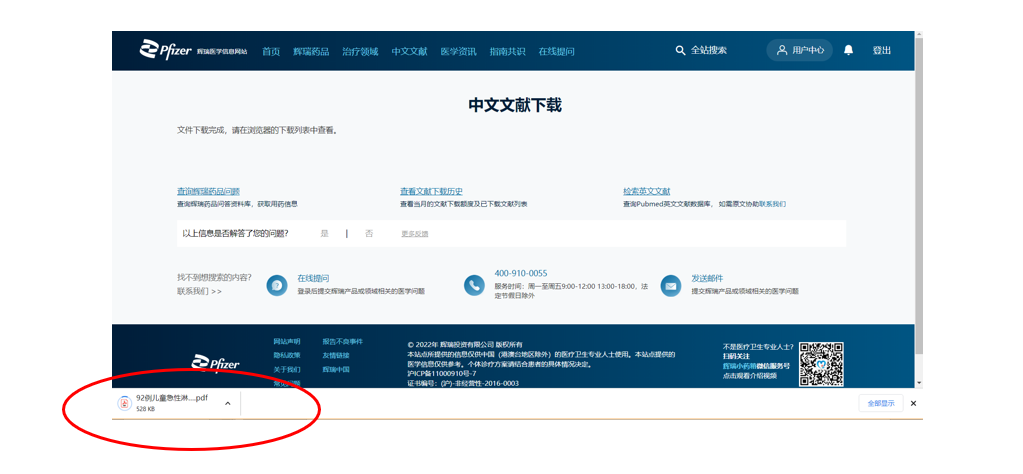The height and width of the screenshot is (474, 1023).
Task: Click the 更多反馈 link
Action: pyautogui.click(x=415, y=233)
